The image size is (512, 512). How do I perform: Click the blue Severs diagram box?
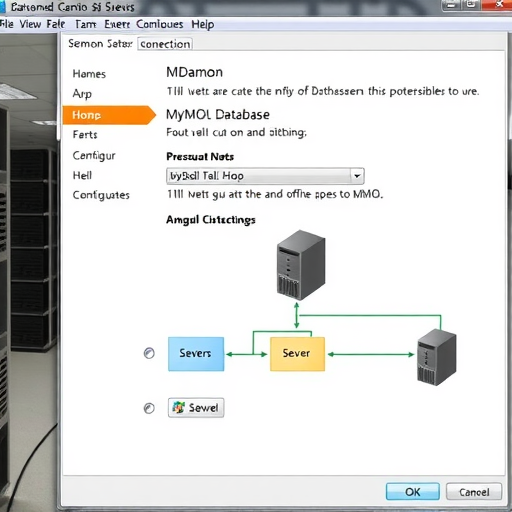pos(196,354)
